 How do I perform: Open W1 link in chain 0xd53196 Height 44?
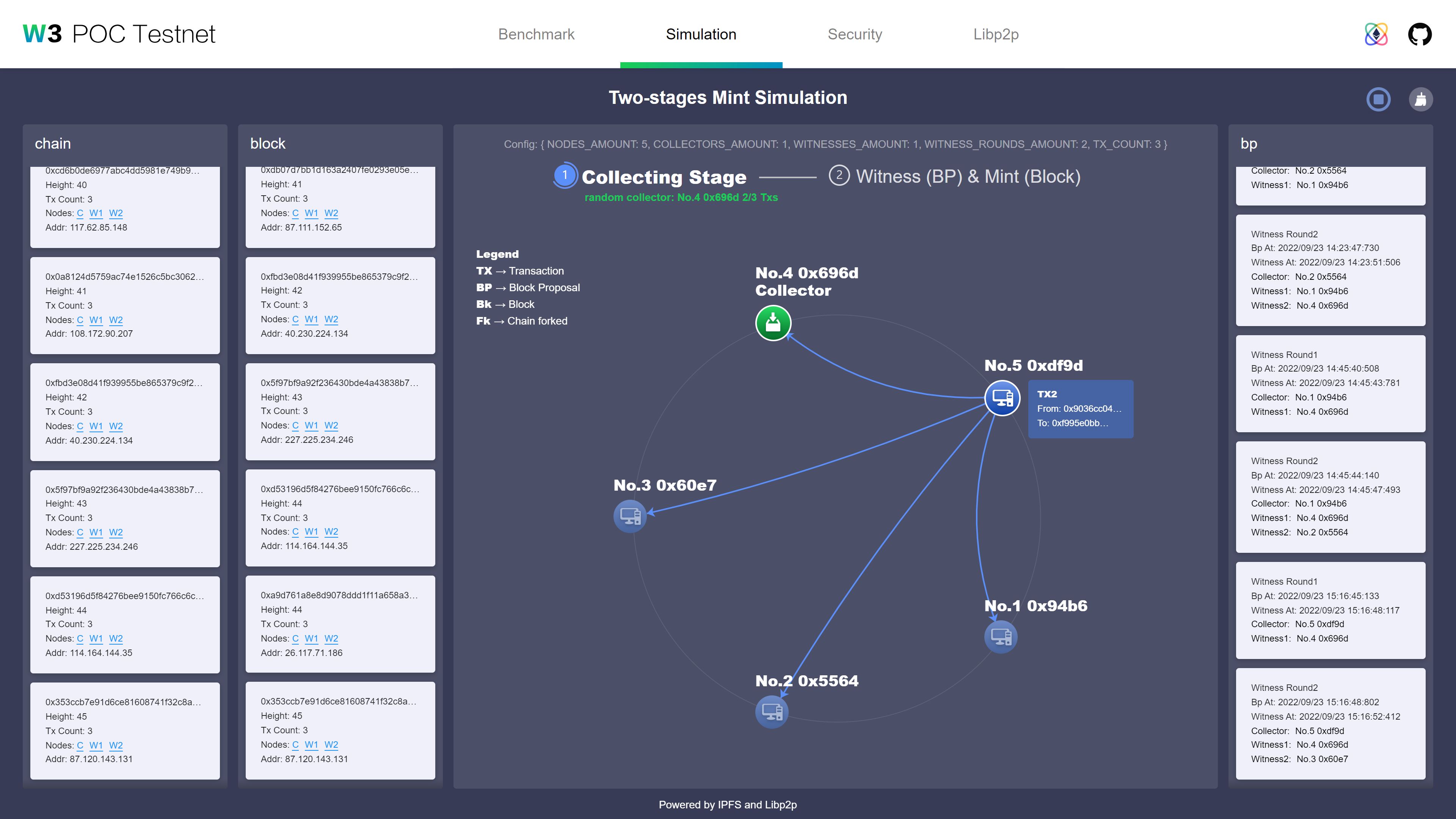click(96, 639)
